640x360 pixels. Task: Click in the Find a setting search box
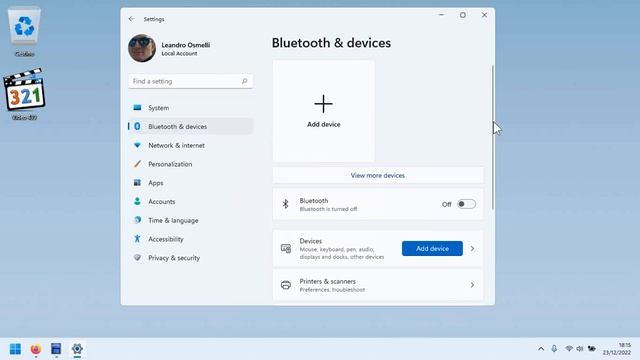click(191, 81)
